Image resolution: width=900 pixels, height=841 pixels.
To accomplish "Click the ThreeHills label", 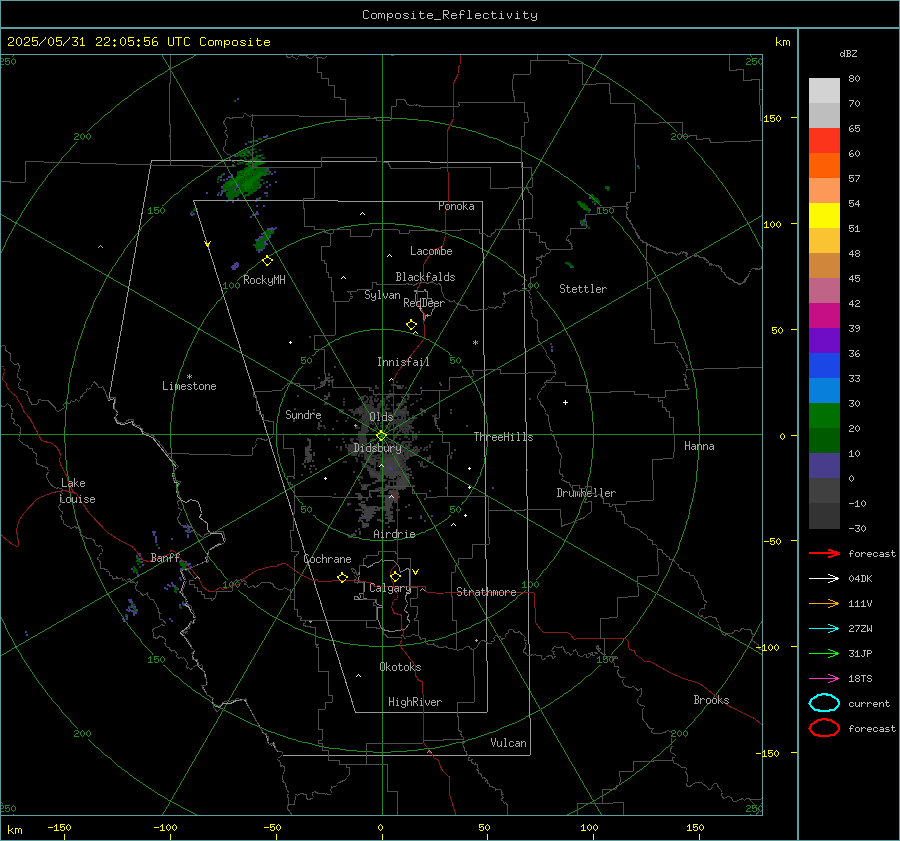I will coord(503,437).
